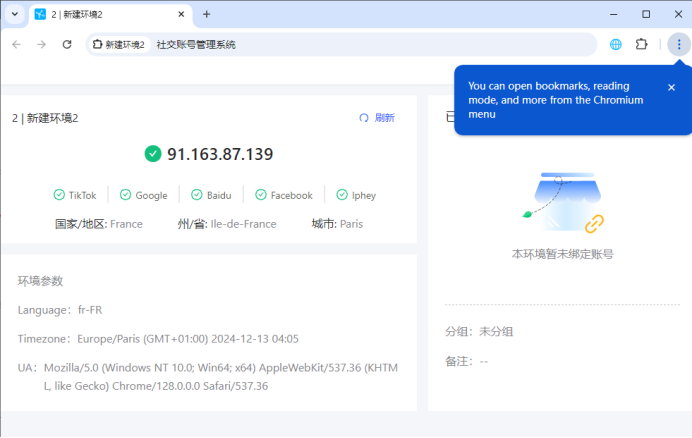Go back using the back arrow
692x438 pixels.
tap(16, 45)
